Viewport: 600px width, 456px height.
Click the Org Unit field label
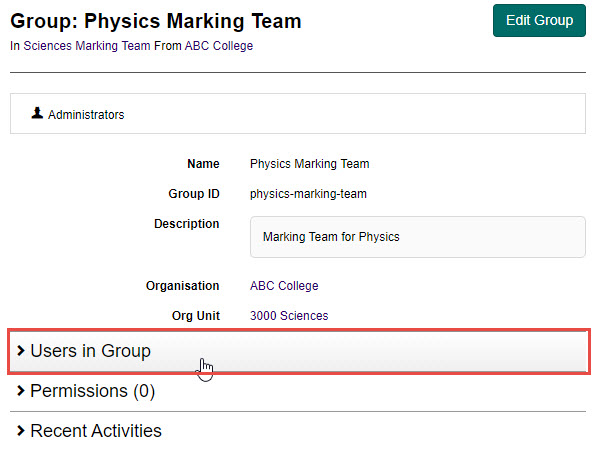pos(195,316)
